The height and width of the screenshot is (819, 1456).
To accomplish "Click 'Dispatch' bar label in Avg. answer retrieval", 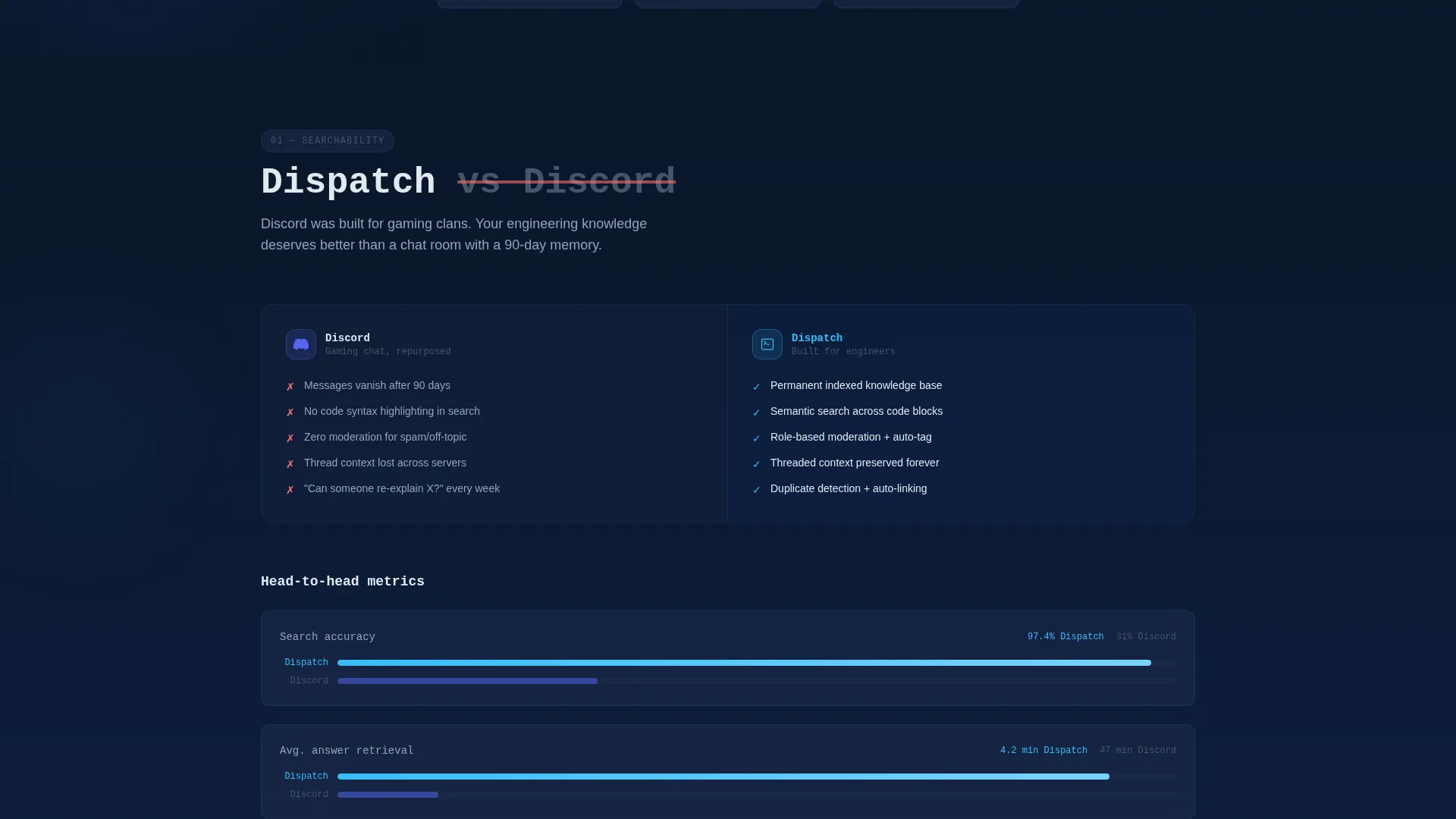I will (x=306, y=777).
